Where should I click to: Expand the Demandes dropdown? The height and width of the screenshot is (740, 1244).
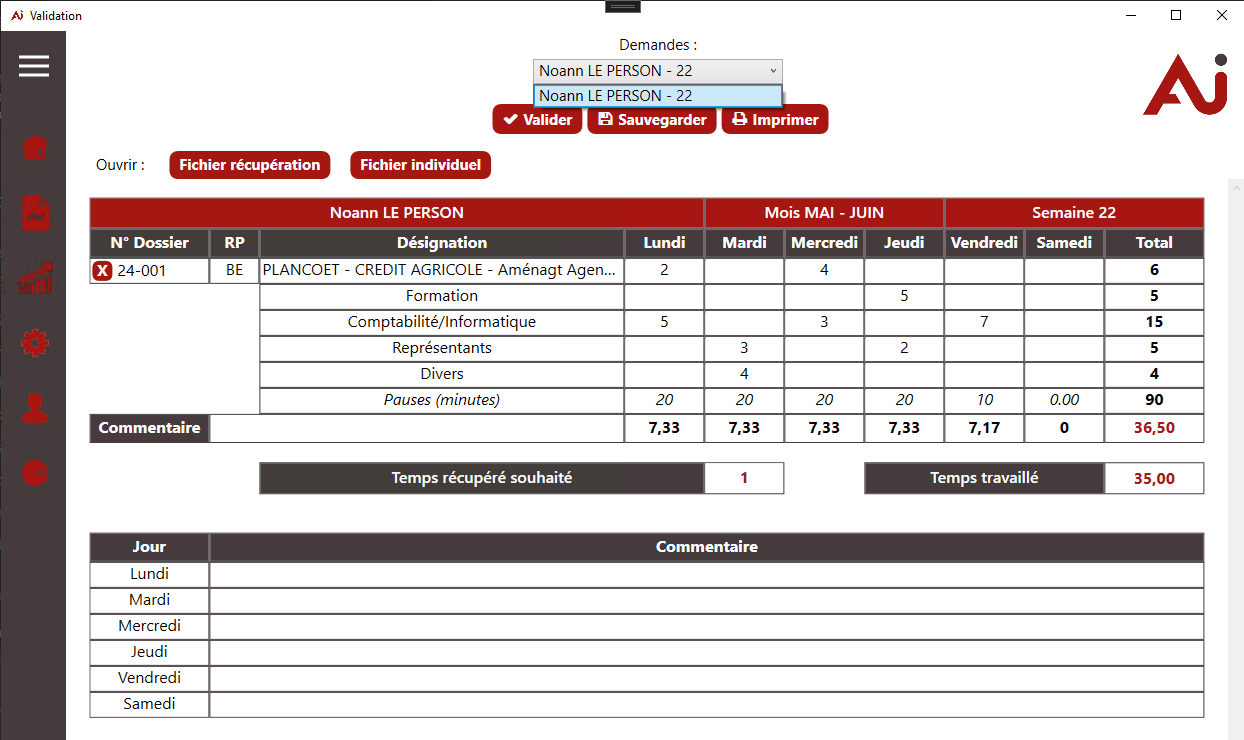[x=657, y=71]
